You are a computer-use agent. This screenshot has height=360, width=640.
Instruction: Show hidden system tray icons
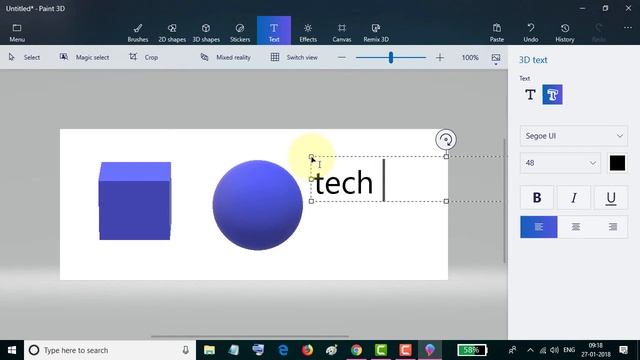pyautogui.click(x=530, y=350)
